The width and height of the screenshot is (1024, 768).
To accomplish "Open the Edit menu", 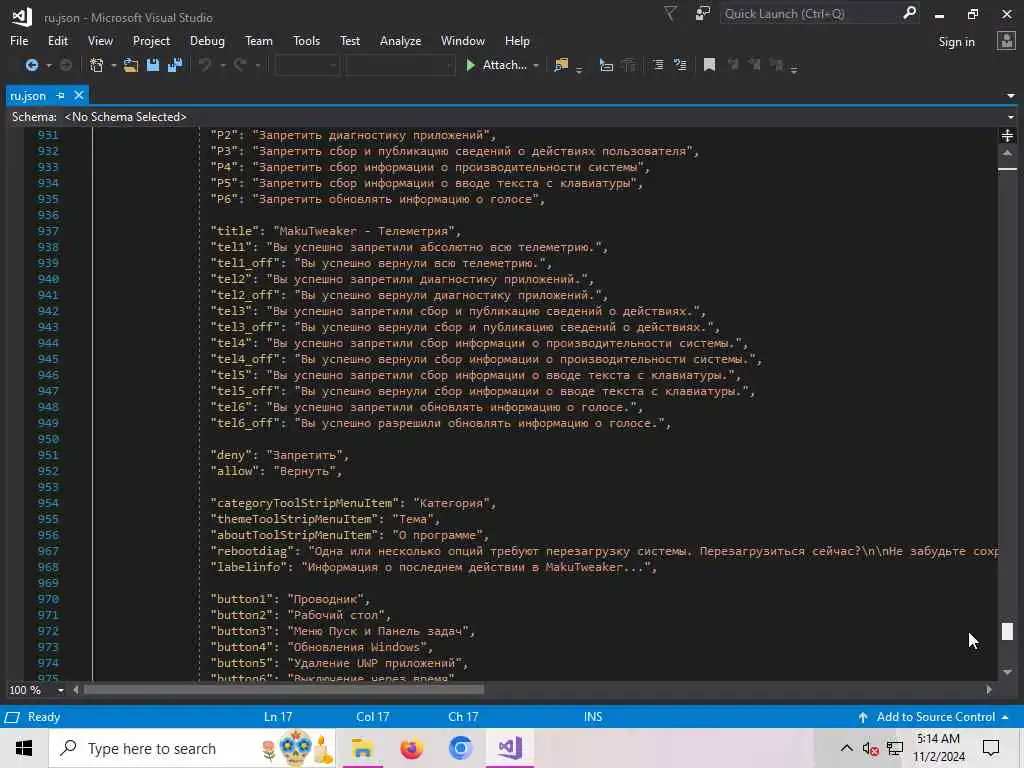I will pyautogui.click(x=57, y=40).
